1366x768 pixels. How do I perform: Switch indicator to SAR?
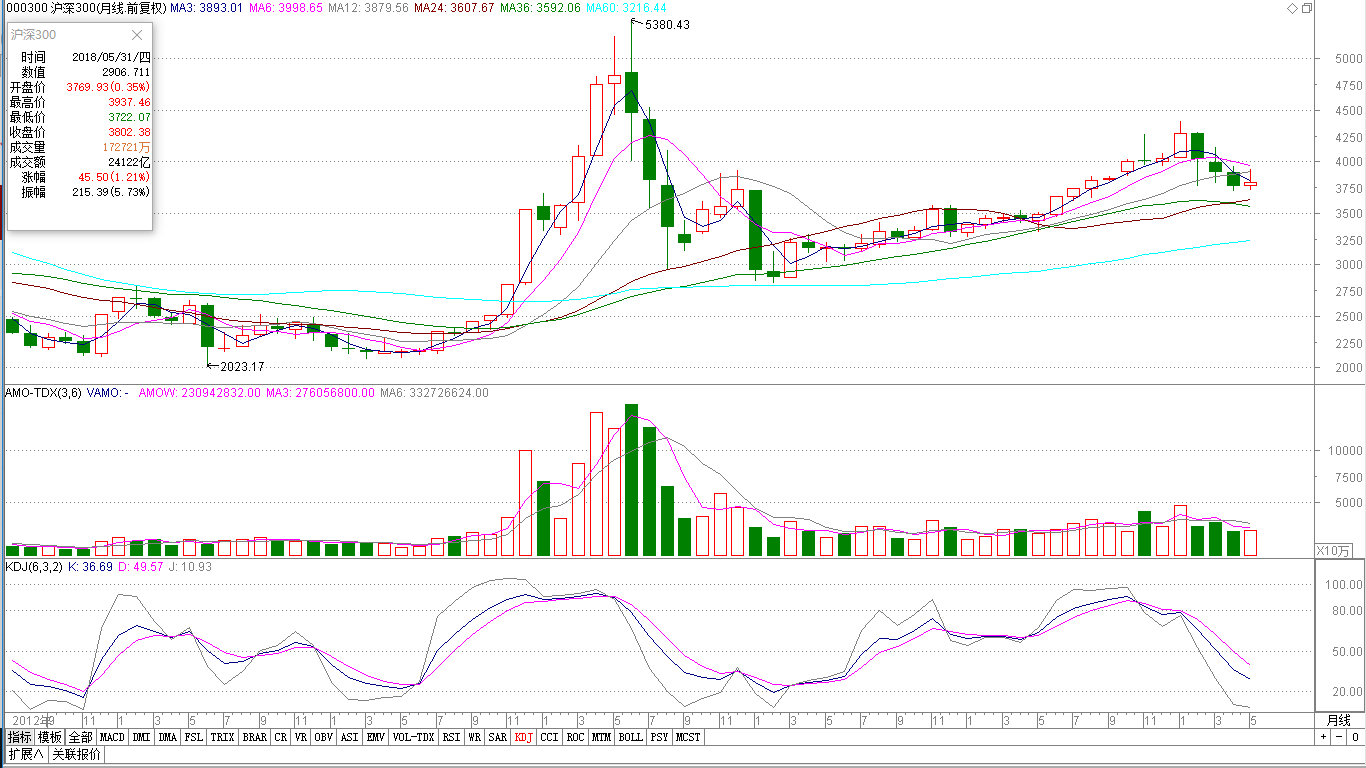[498, 737]
